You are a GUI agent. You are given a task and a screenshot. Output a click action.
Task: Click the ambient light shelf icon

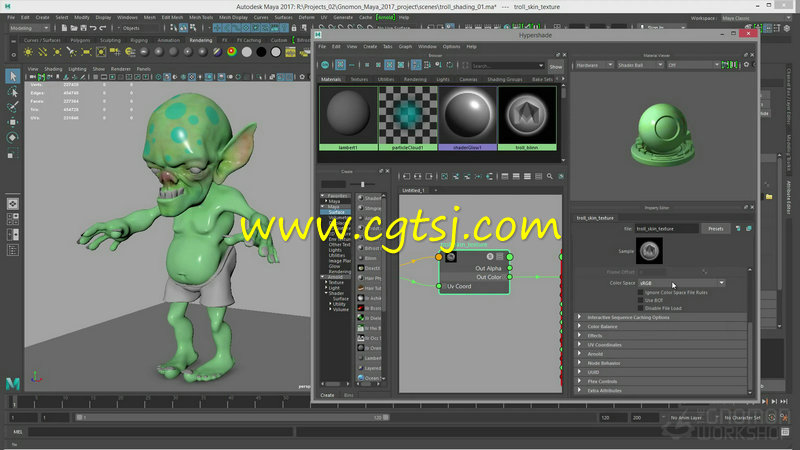(29, 52)
